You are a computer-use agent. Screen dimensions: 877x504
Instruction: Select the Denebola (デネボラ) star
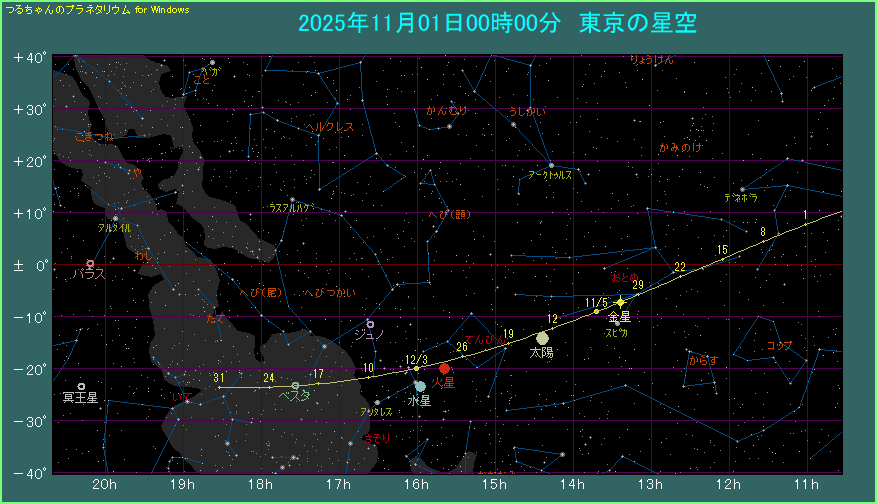coord(742,189)
